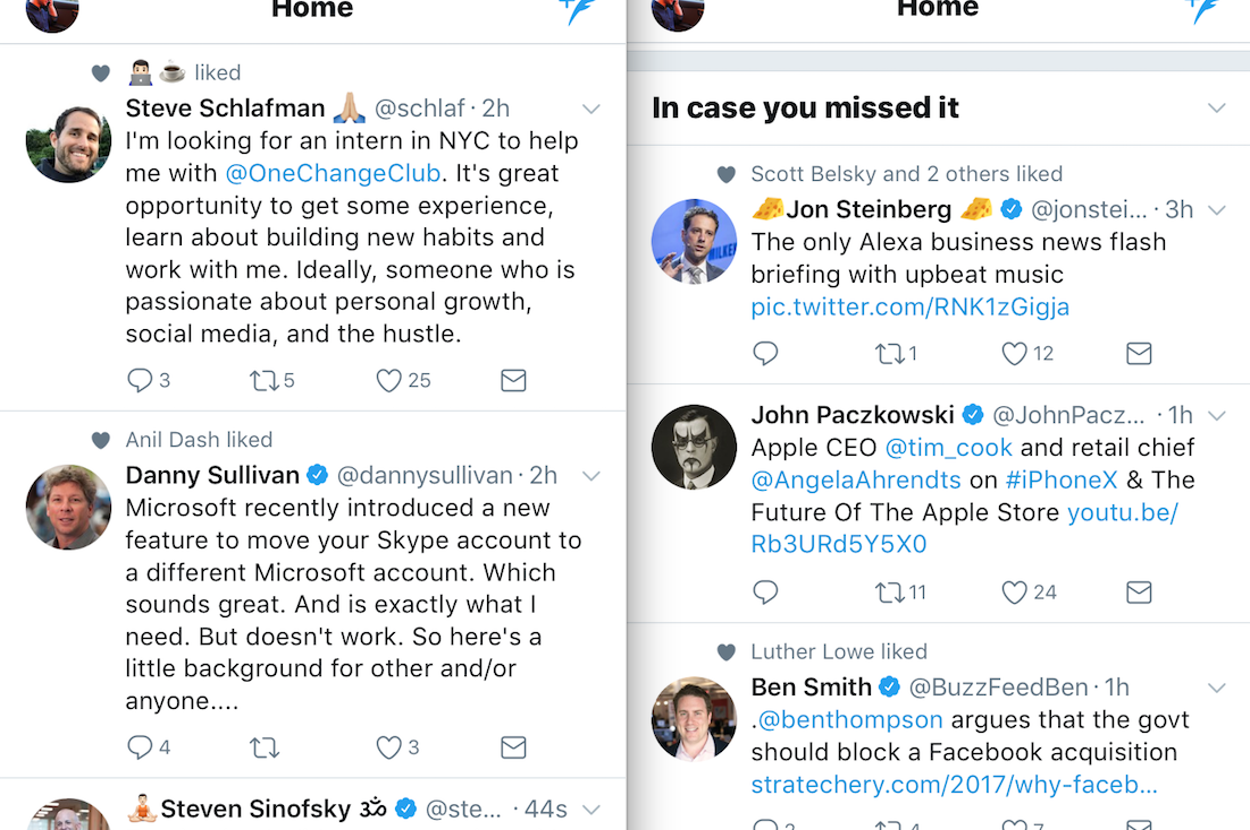Reply to Steve Schlafman's intern tweet
The height and width of the screenshot is (830, 1250).
(x=140, y=380)
